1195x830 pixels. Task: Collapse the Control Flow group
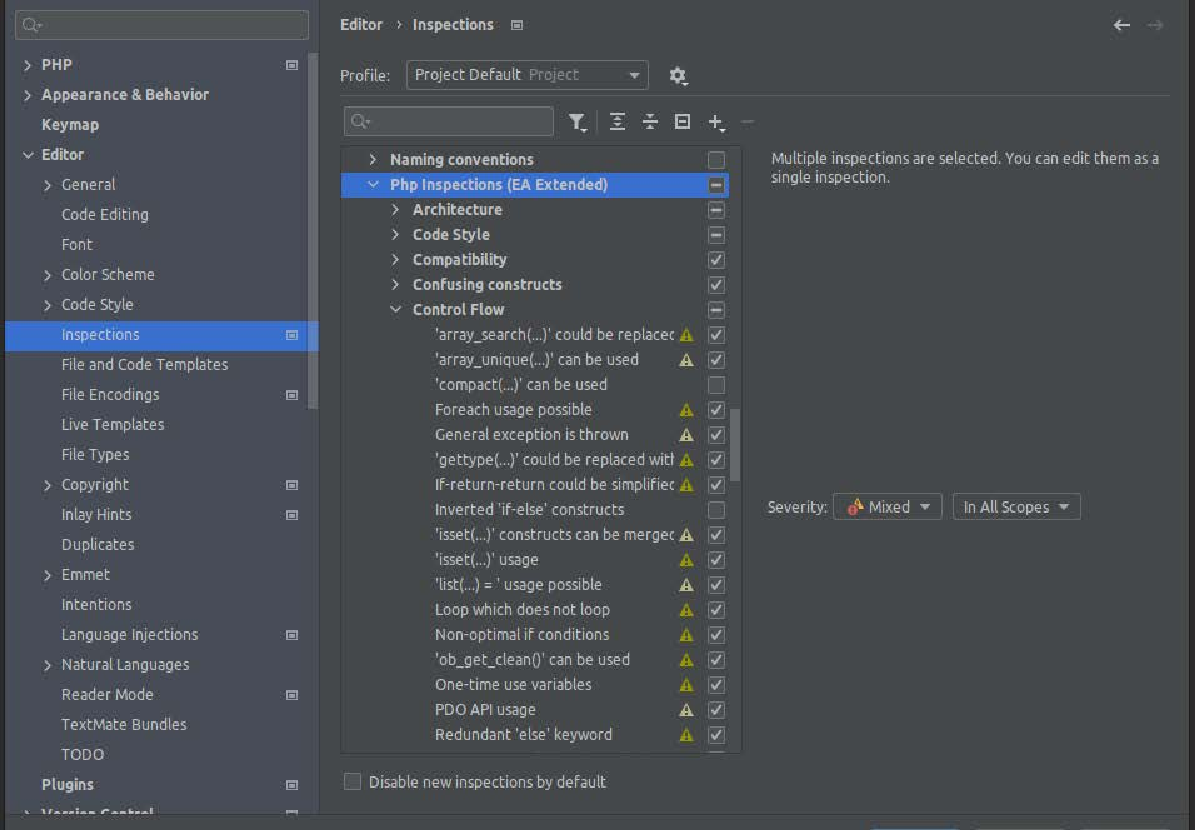coord(395,309)
